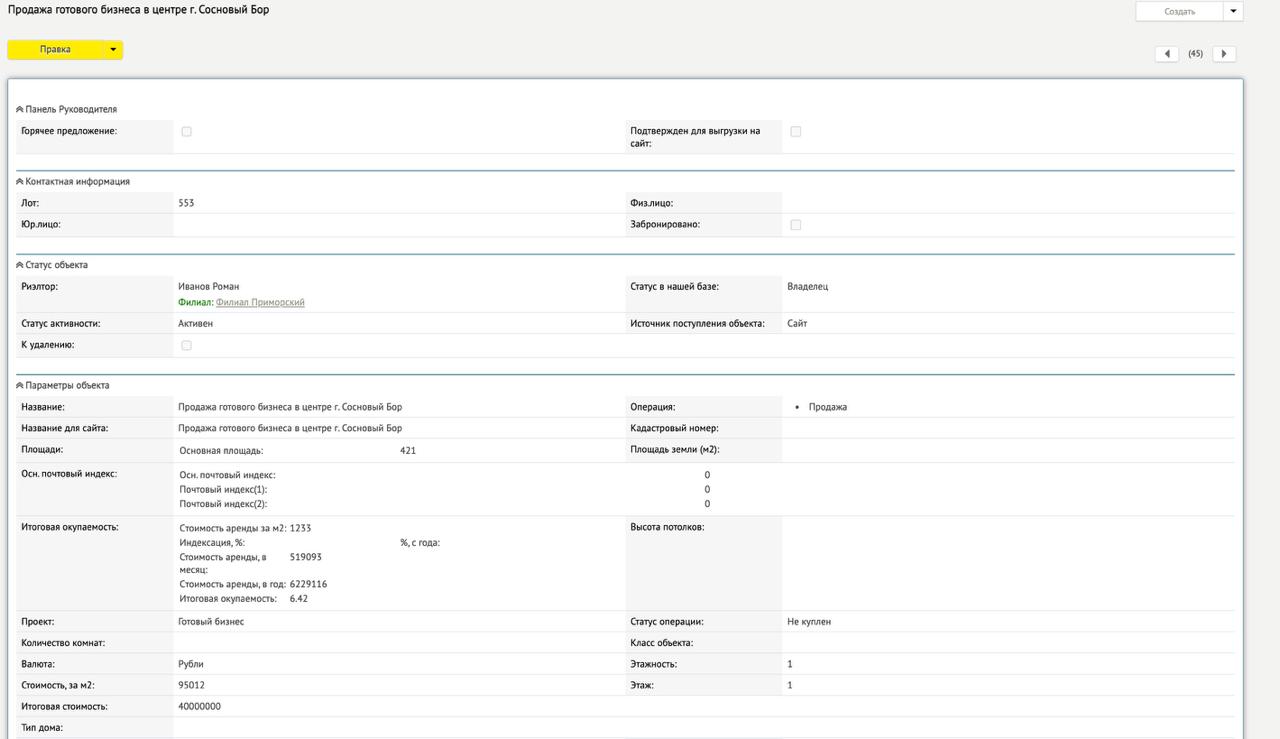This screenshot has height=739, width=1280.
Task: Go to previous record arrow
Action: click(x=1166, y=54)
